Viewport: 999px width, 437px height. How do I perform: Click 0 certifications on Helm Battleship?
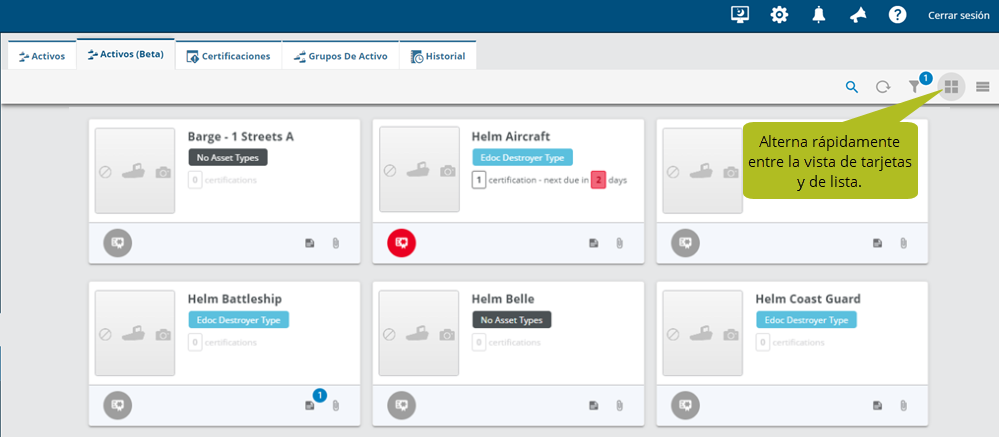click(222, 343)
